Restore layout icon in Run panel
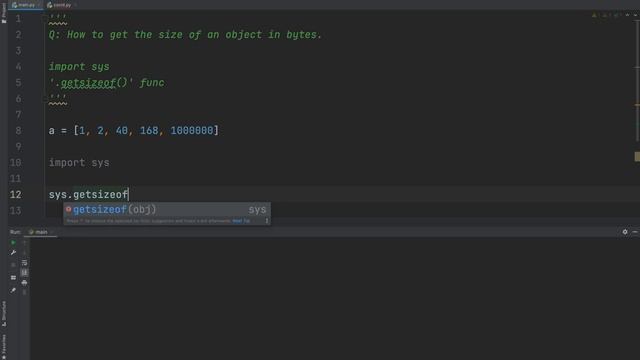This screenshot has height=360, width=640. (13, 278)
